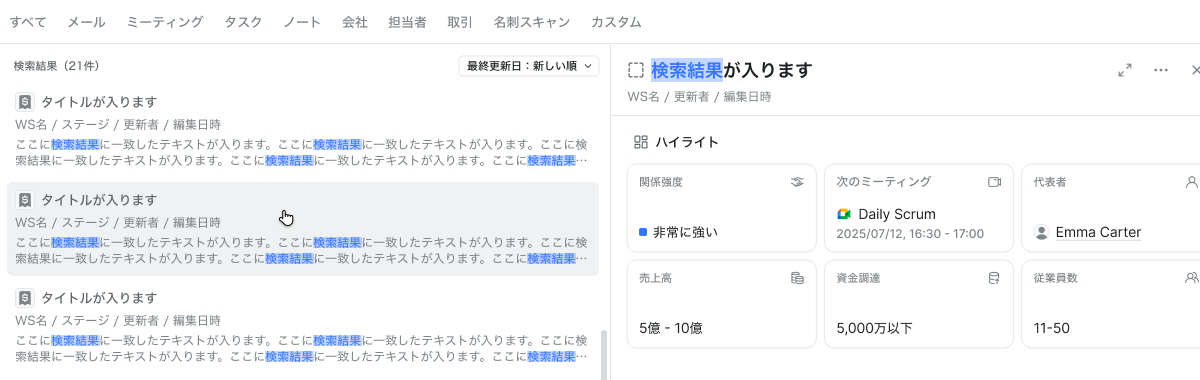Click the 検索結果(21件) count label

pyautogui.click(x=57, y=66)
